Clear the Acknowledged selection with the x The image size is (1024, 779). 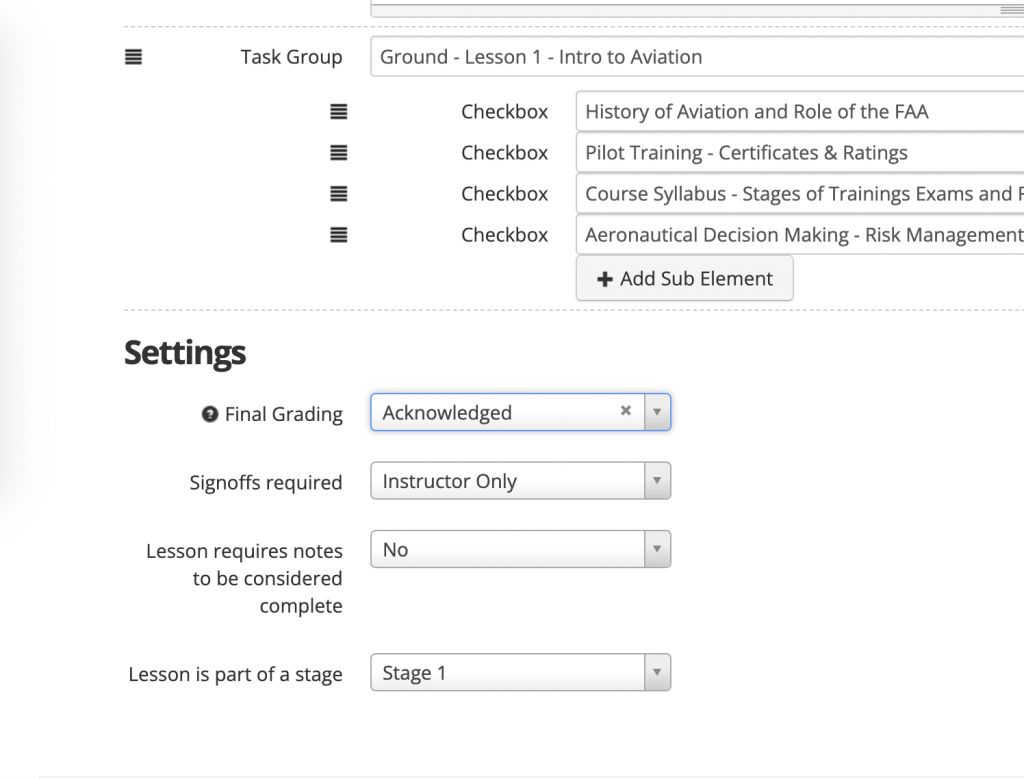(x=626, y=411)
